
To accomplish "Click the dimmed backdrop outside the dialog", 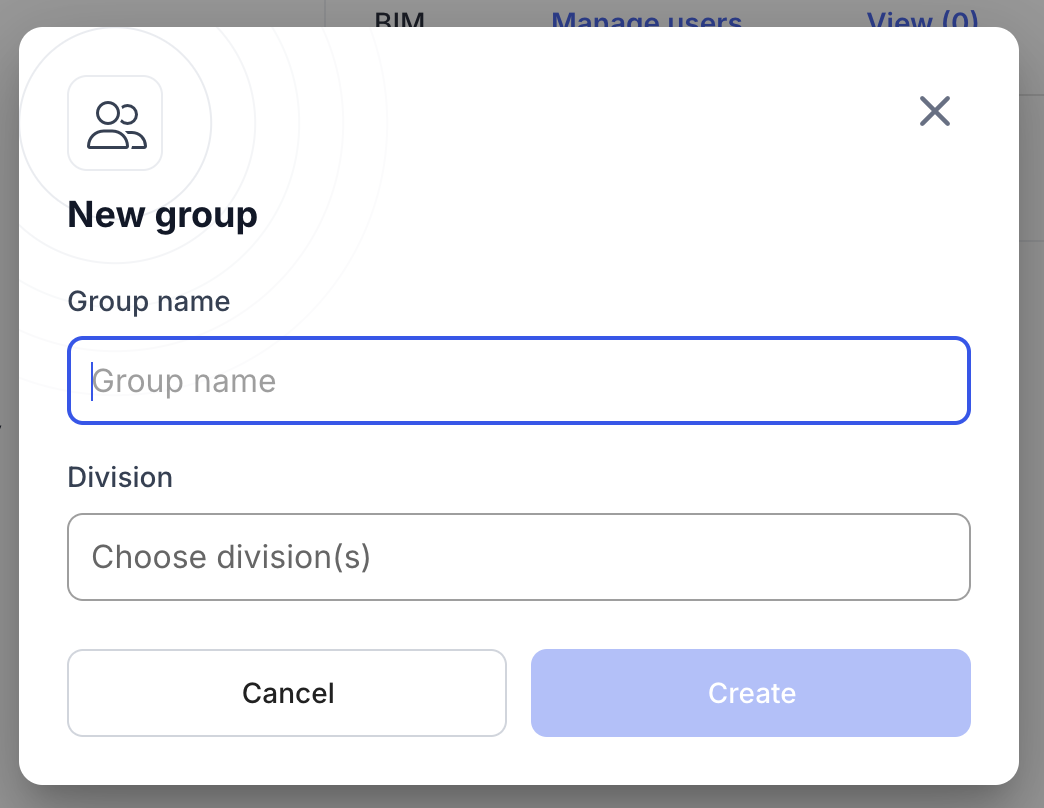I will 1032,400.
